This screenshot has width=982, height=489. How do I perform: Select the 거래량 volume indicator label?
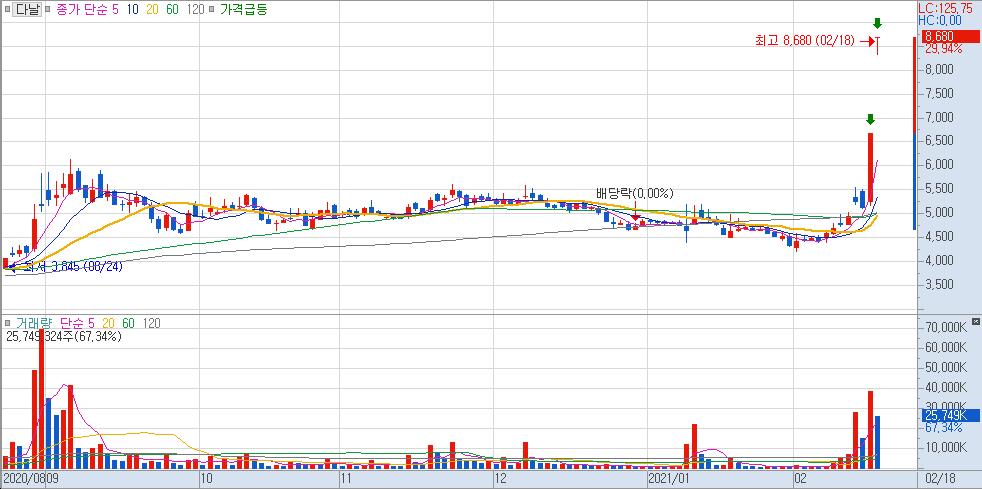pos(33,323)
